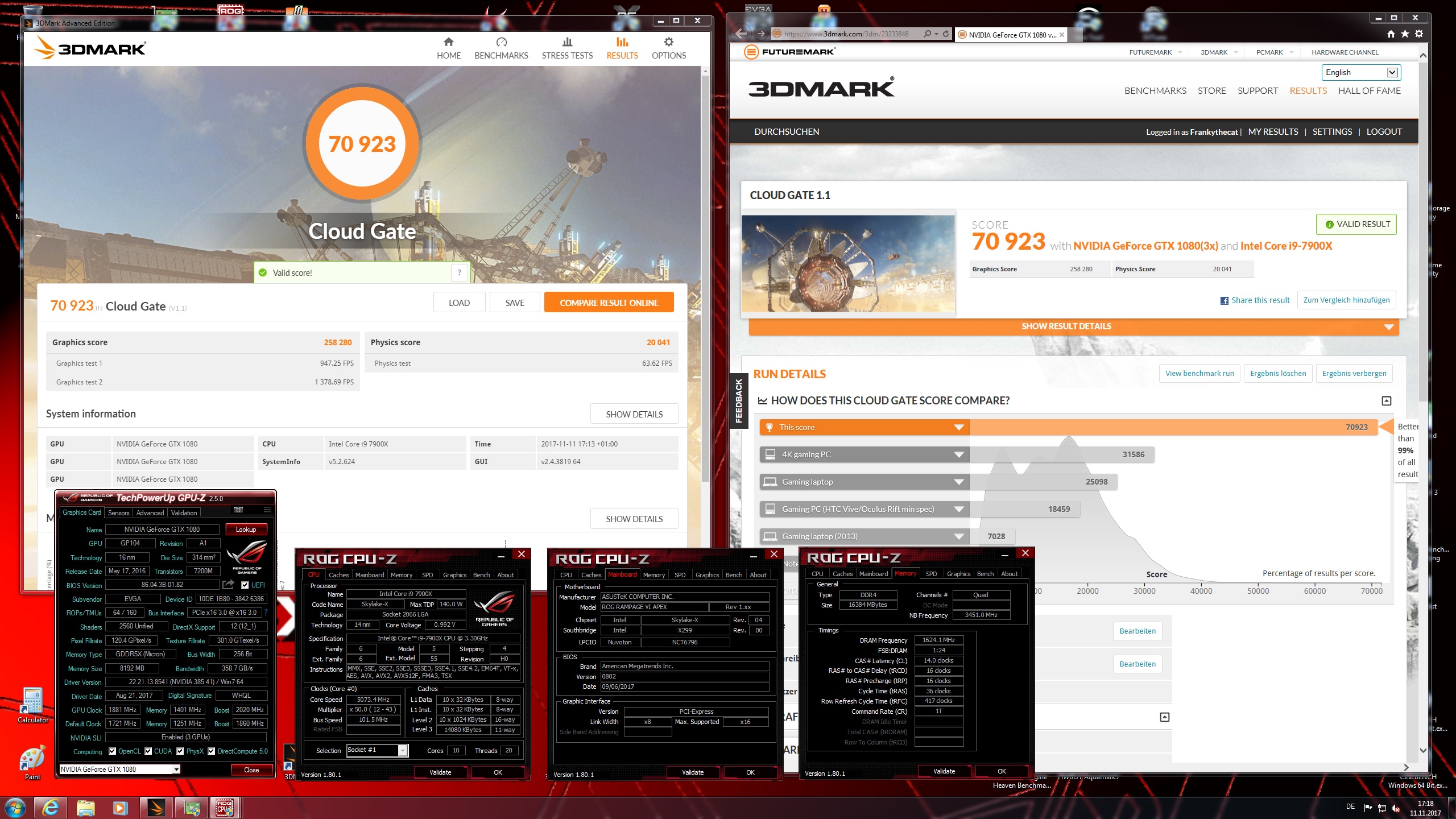1456x819 pixels.
Task: Click browser address bar search magnifier icon
Action: pyautogui.click(x=927, y=34)
